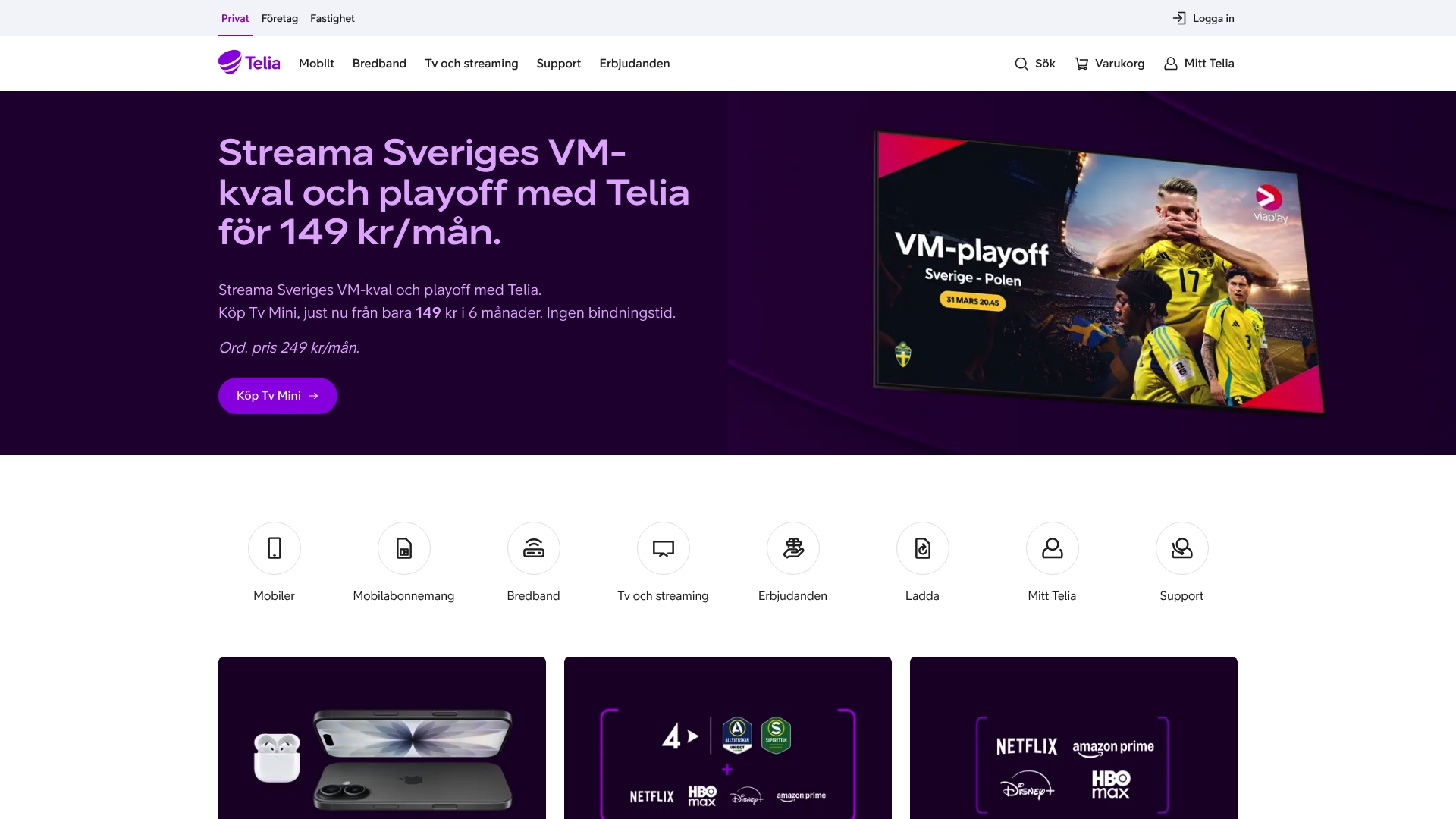Click the Telia logo
The height and width of the screenshot is (819, 1456).
(248, 63)
